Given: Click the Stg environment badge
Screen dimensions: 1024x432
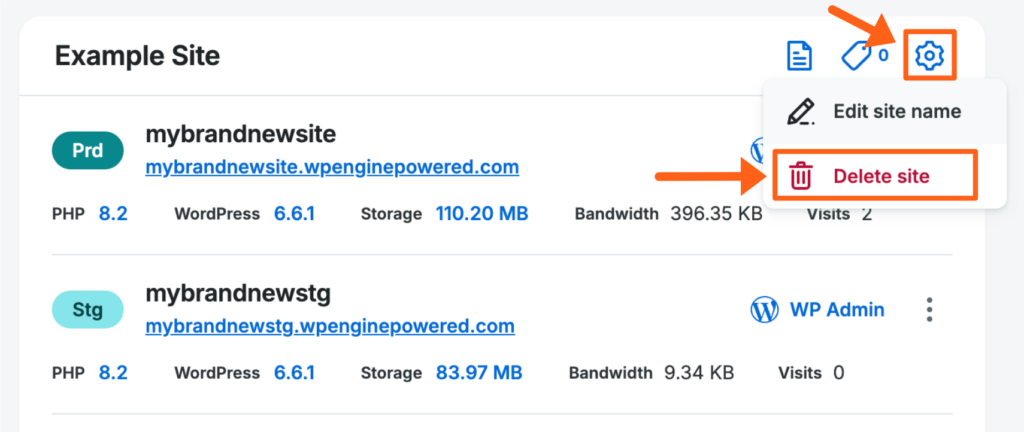Looking at the screenshot, I should click(87, 310).
